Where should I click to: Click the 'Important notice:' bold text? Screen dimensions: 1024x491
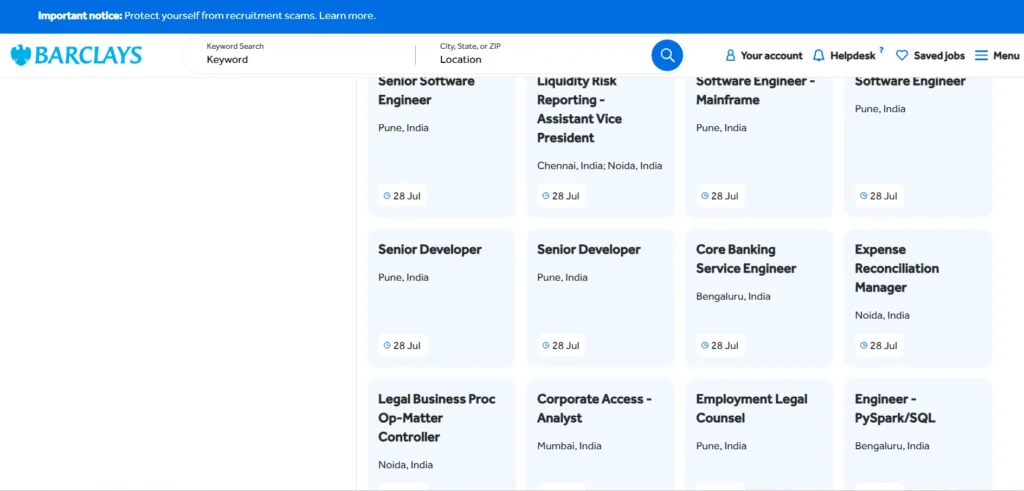click(80, 16)
